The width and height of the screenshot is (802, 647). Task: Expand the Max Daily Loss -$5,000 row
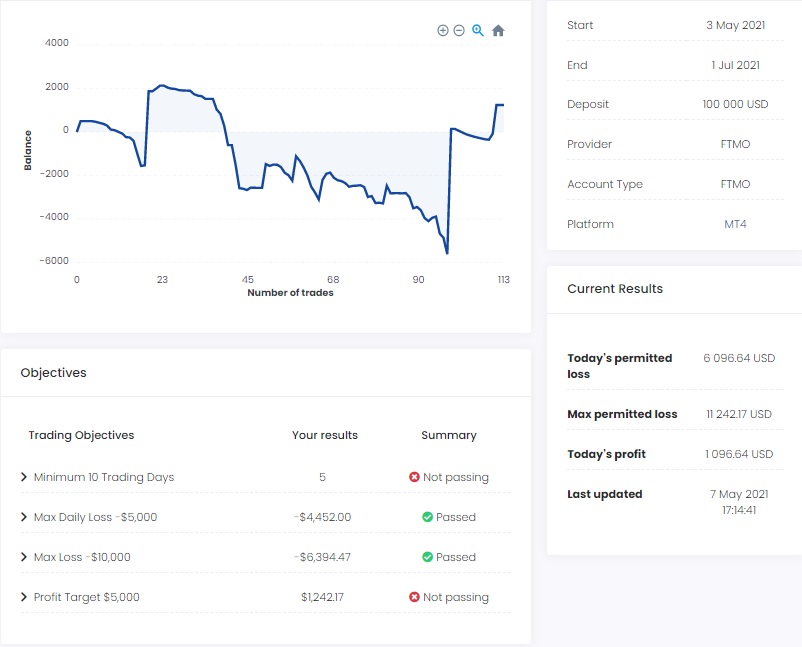pyautogui.click(x=24, y=517)
